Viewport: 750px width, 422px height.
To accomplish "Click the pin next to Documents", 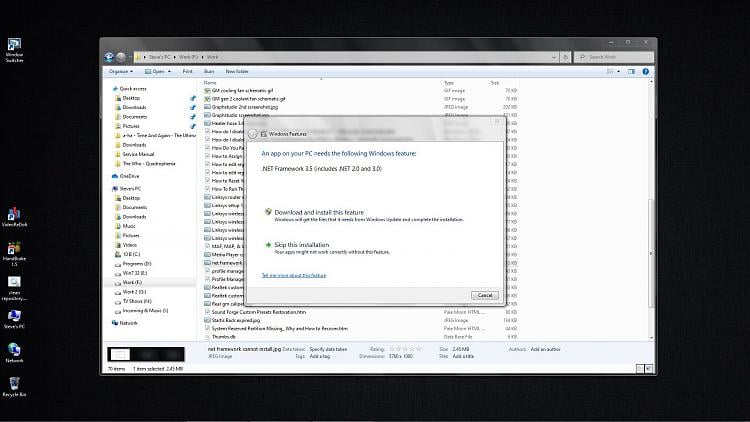I will pos(193,117).
